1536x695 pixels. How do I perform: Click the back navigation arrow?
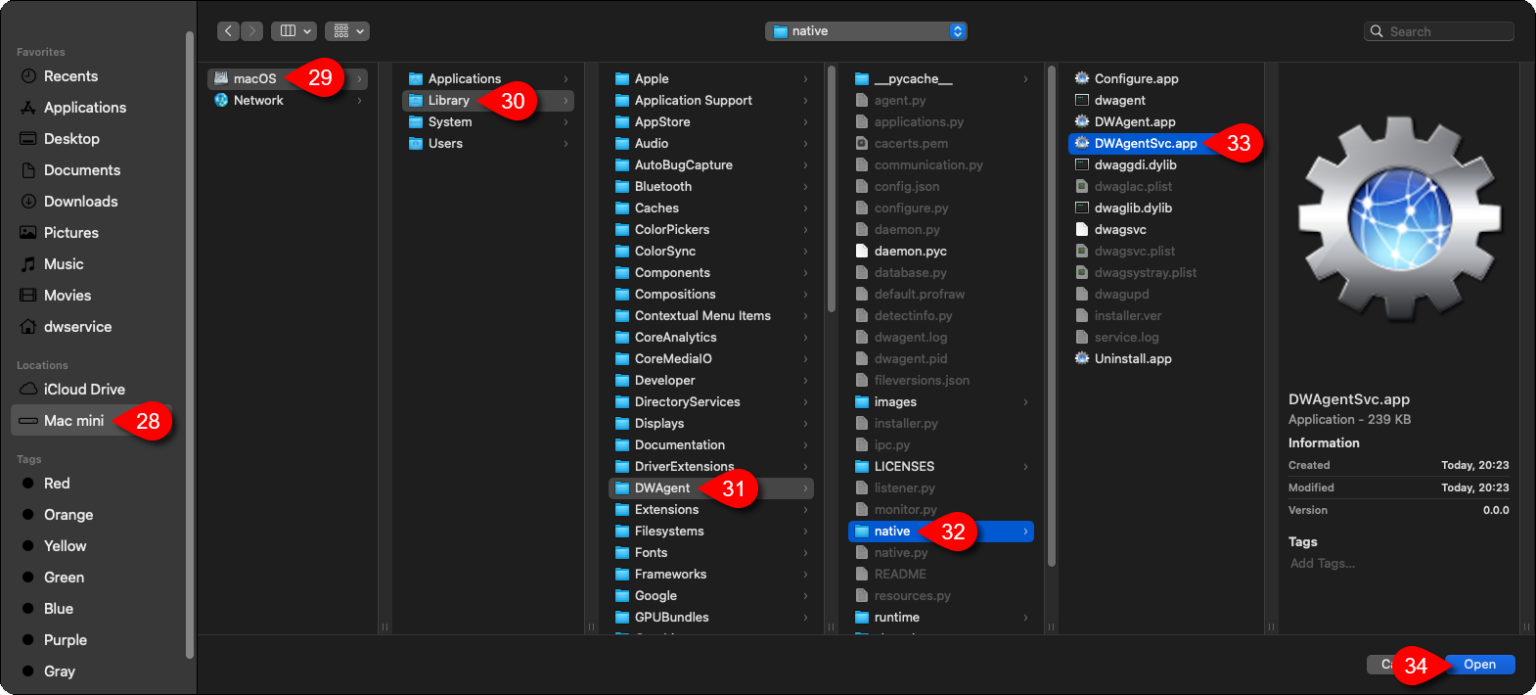point(228,30)
